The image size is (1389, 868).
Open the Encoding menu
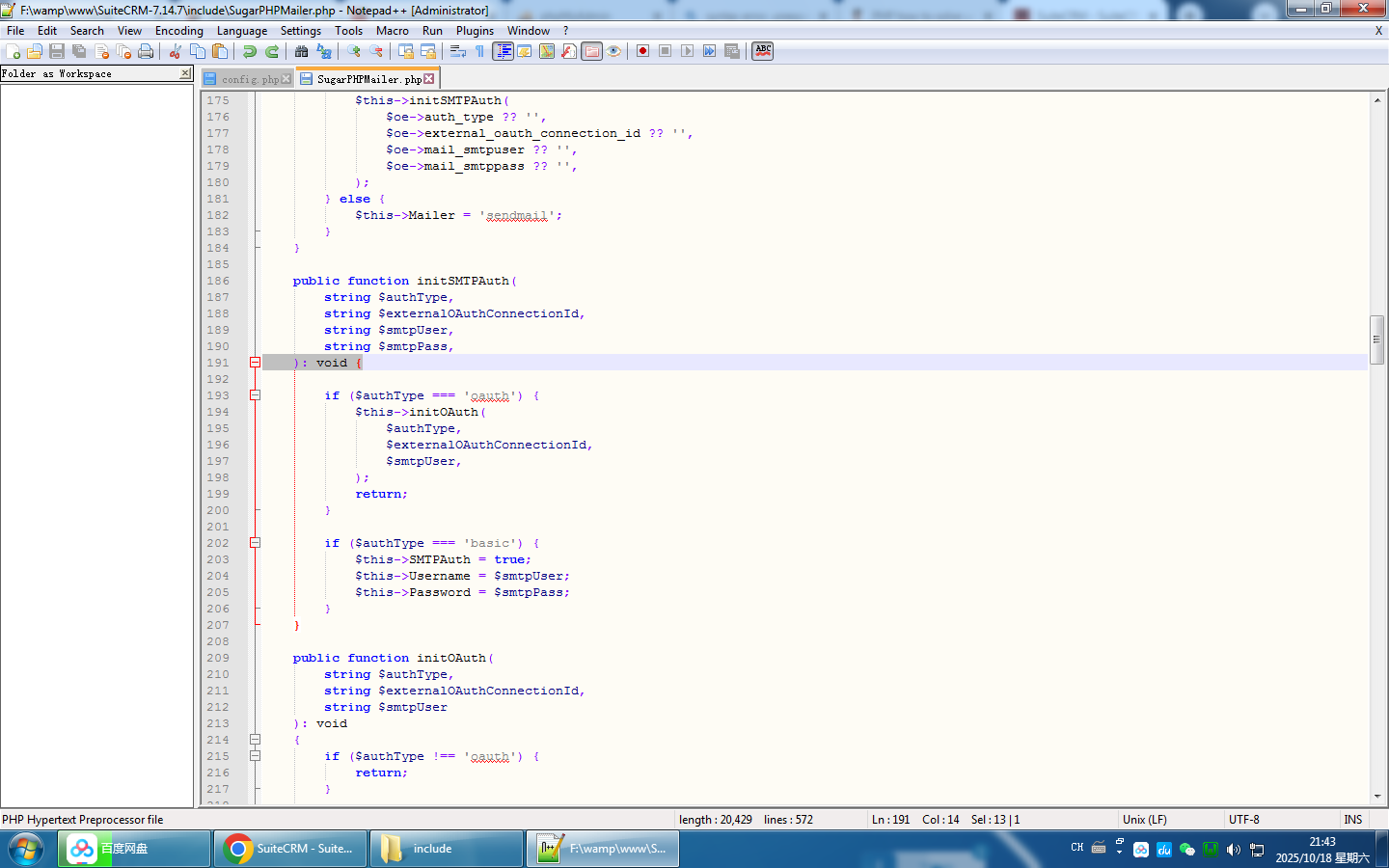click(178, 31)
